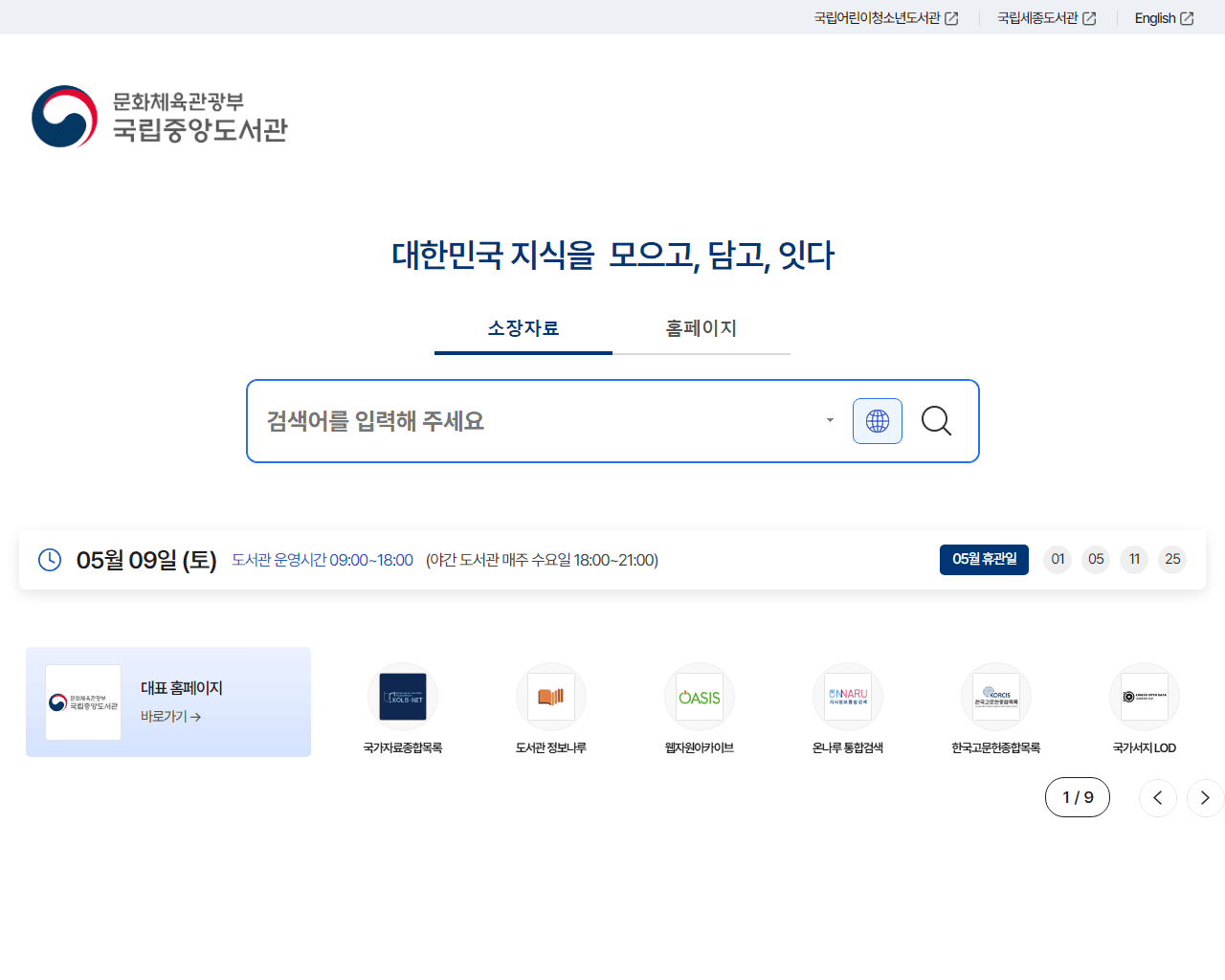Click the 대한민국 지식을 모으고, 담고, 잇다 headline

pyautogui.click(x=612, y=256)
